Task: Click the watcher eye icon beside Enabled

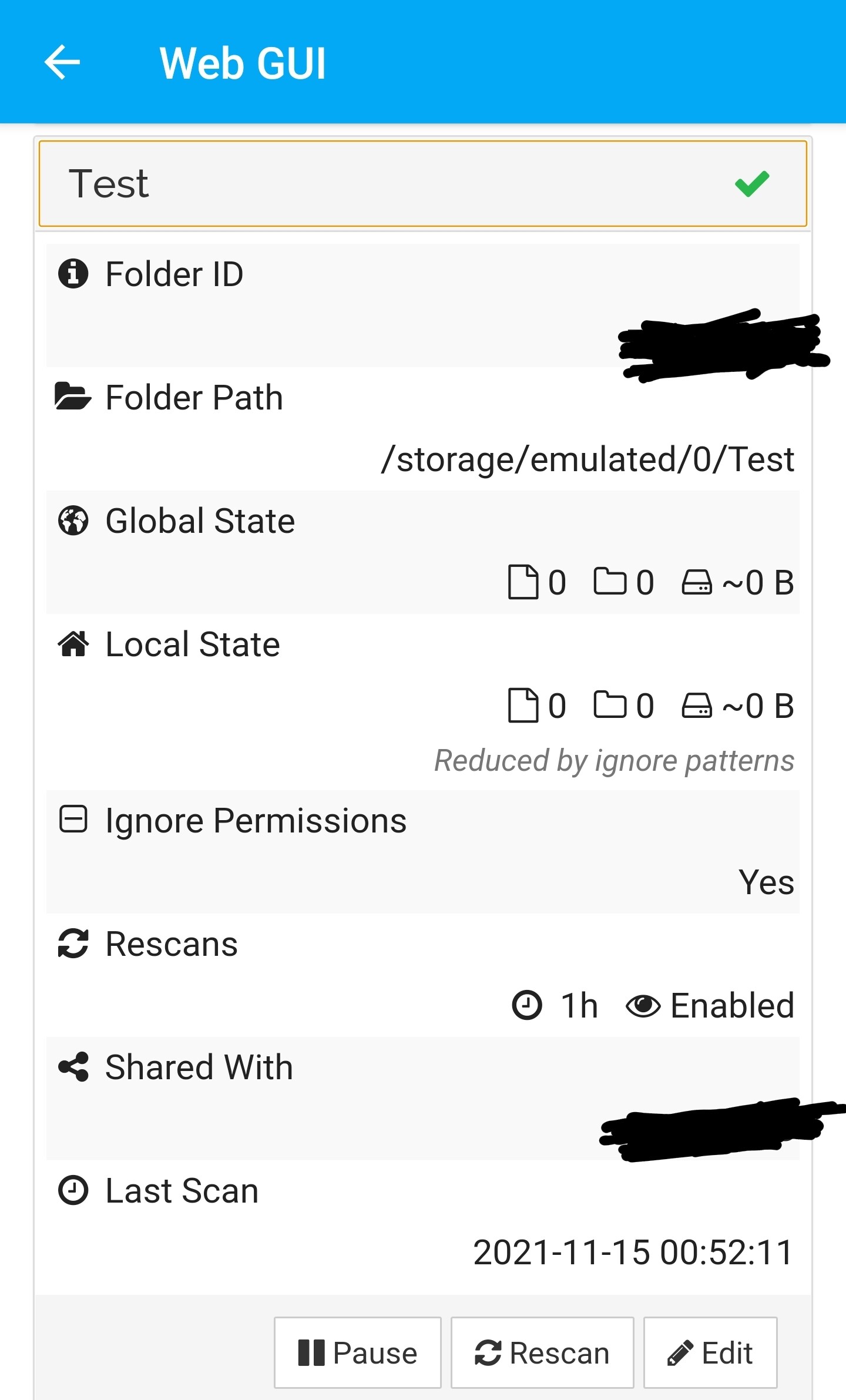Action: (643, 1006)
